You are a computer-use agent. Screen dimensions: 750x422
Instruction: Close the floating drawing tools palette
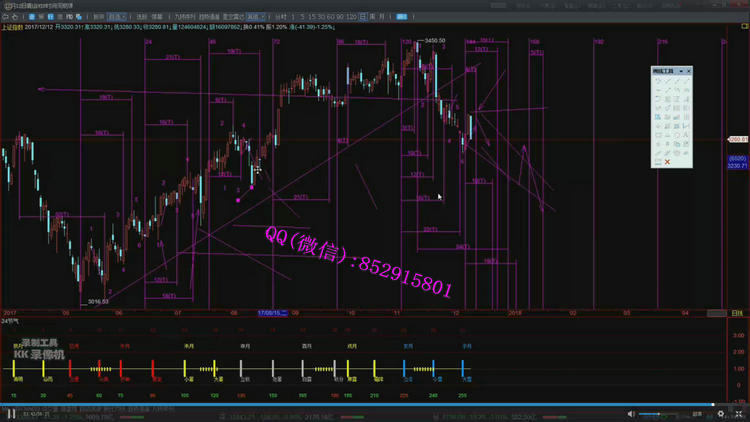689,71
